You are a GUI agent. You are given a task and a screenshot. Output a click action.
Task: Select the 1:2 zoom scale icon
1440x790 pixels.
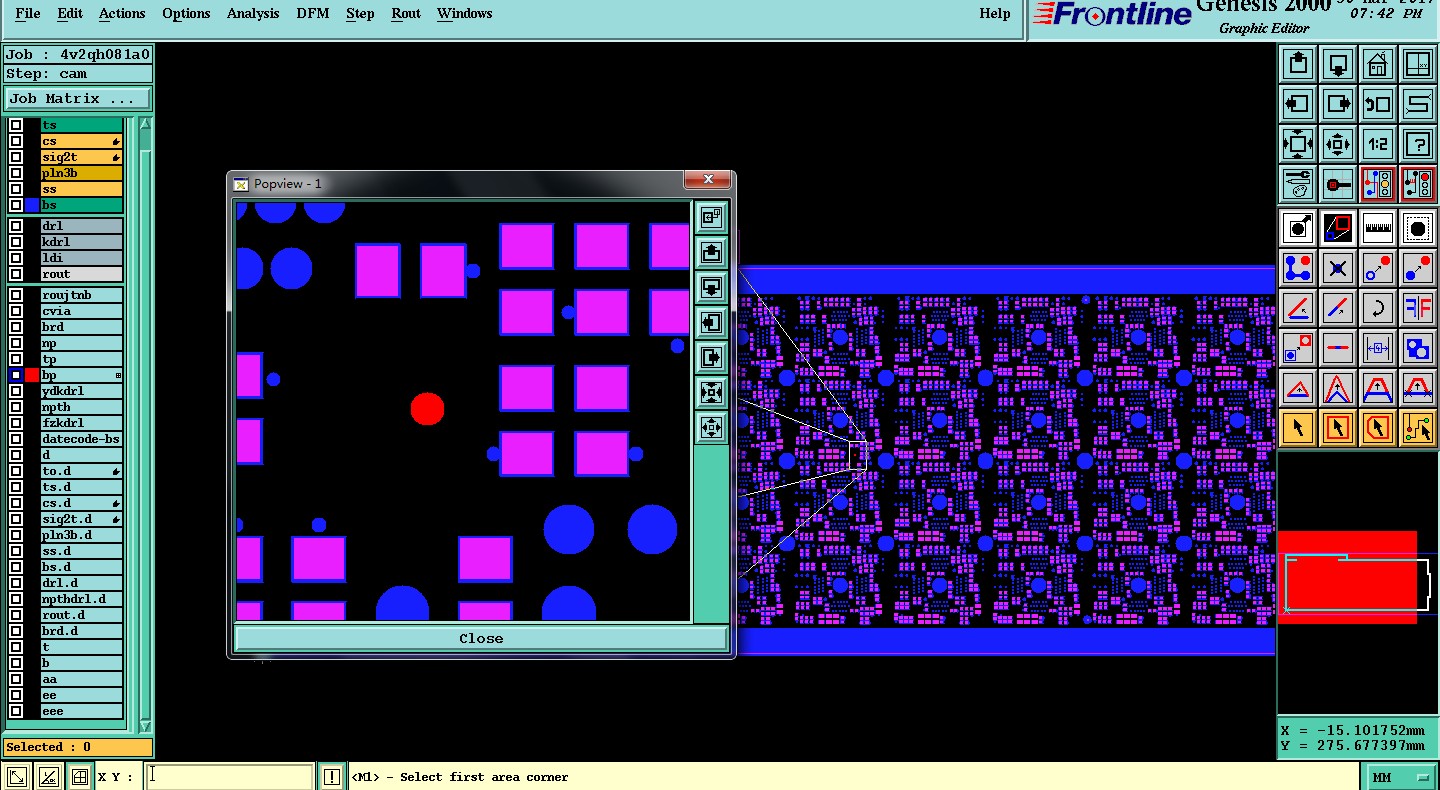pos(1378,144)
